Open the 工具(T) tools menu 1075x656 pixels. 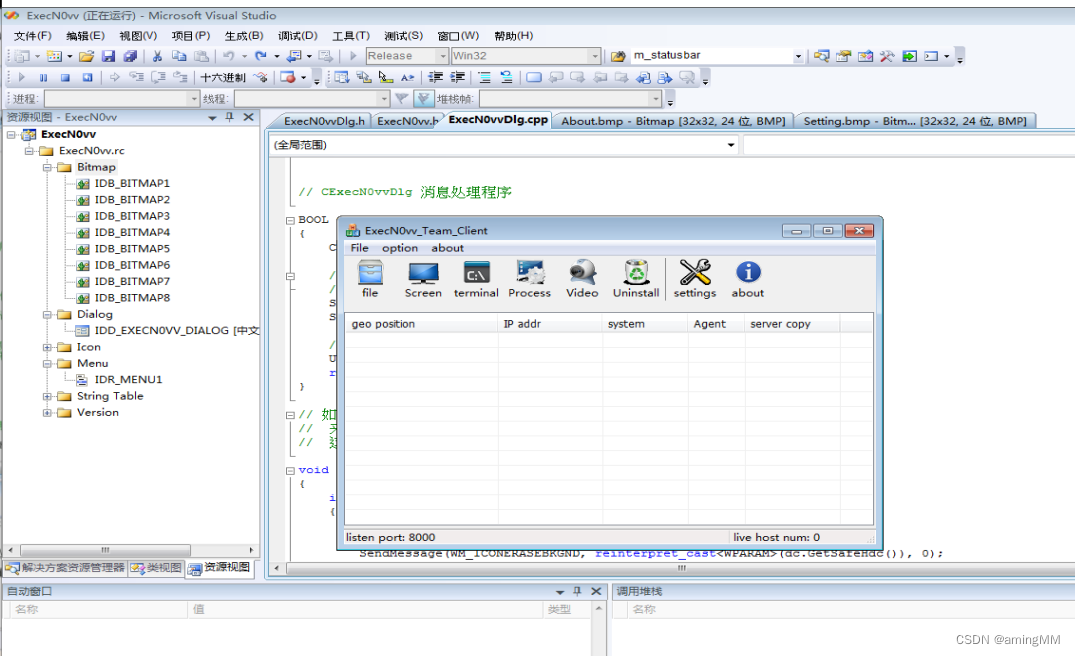pyautogui.click(x=350, y=36)
